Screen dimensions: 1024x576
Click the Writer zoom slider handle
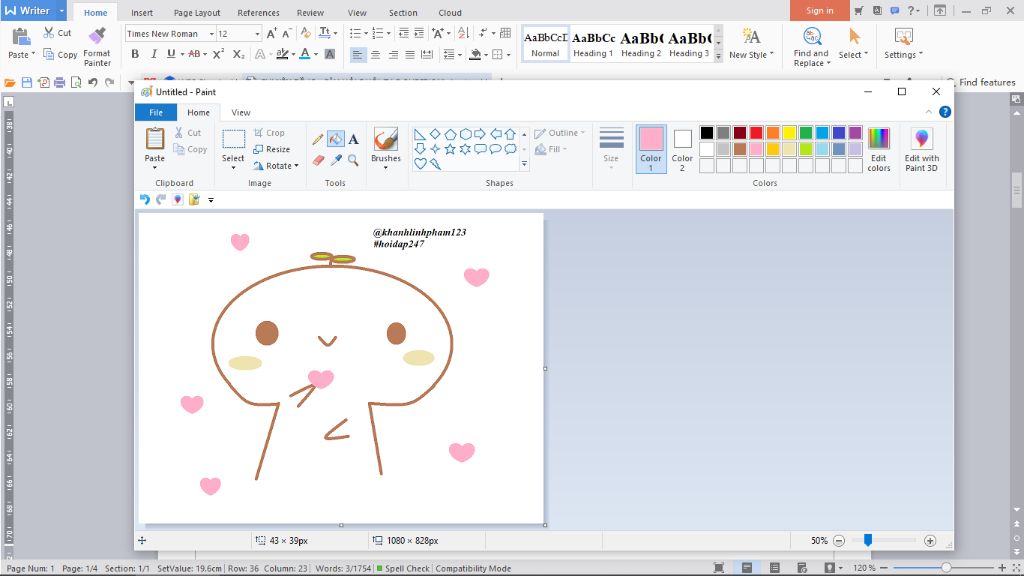point(945,568)
